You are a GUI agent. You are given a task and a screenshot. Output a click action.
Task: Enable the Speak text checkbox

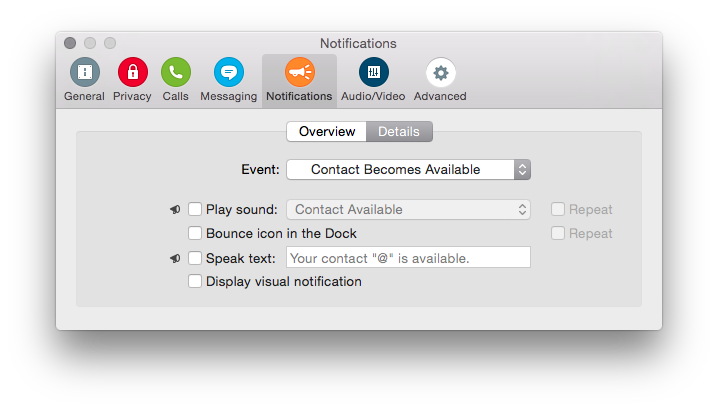point(195,258)
